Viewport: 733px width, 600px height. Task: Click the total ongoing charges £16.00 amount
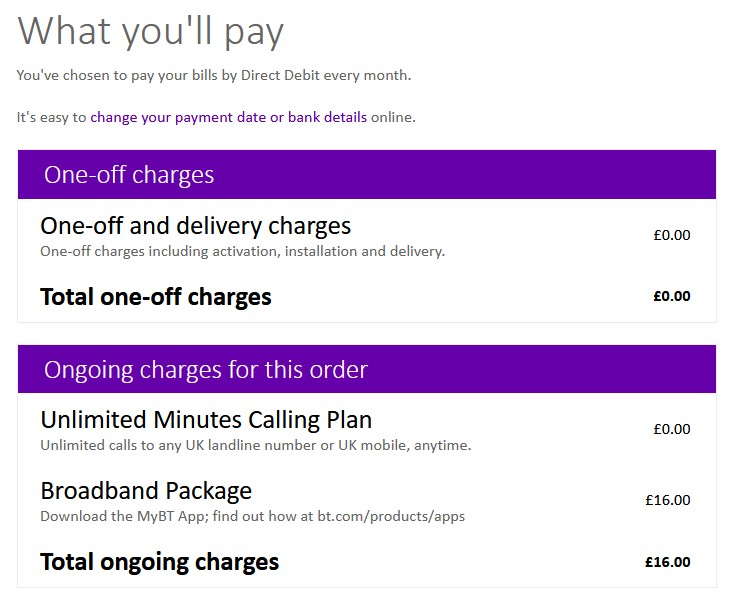(668, 562)
